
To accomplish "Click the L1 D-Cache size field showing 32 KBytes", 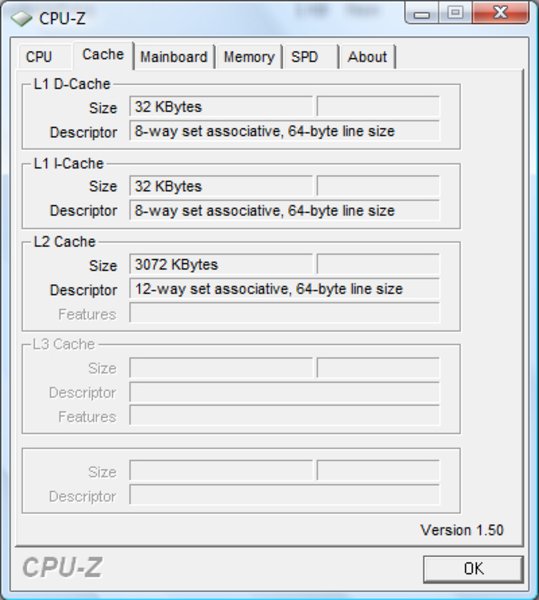I will point(221,106).
